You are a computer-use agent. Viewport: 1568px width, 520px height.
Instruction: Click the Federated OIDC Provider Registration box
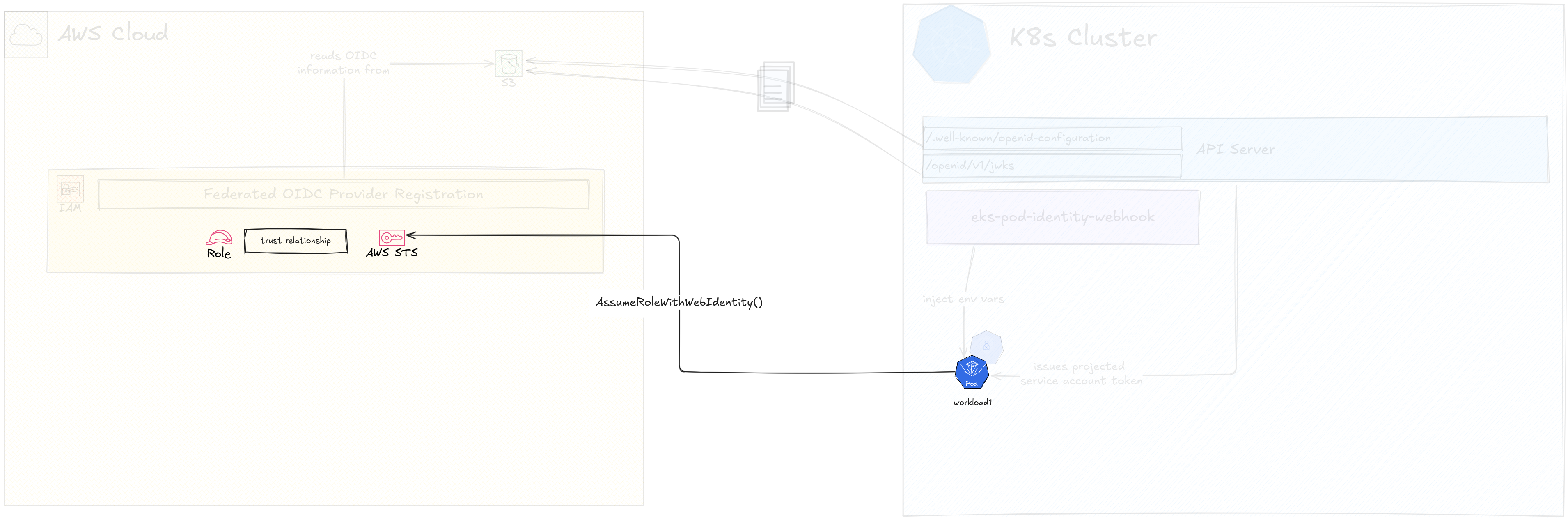343,194
